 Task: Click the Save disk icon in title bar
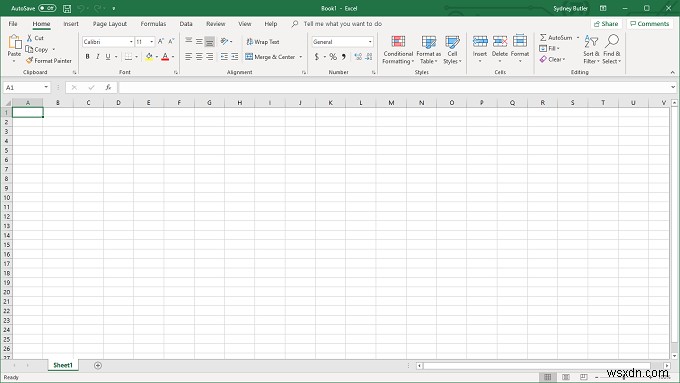click(x=67, y=8)
